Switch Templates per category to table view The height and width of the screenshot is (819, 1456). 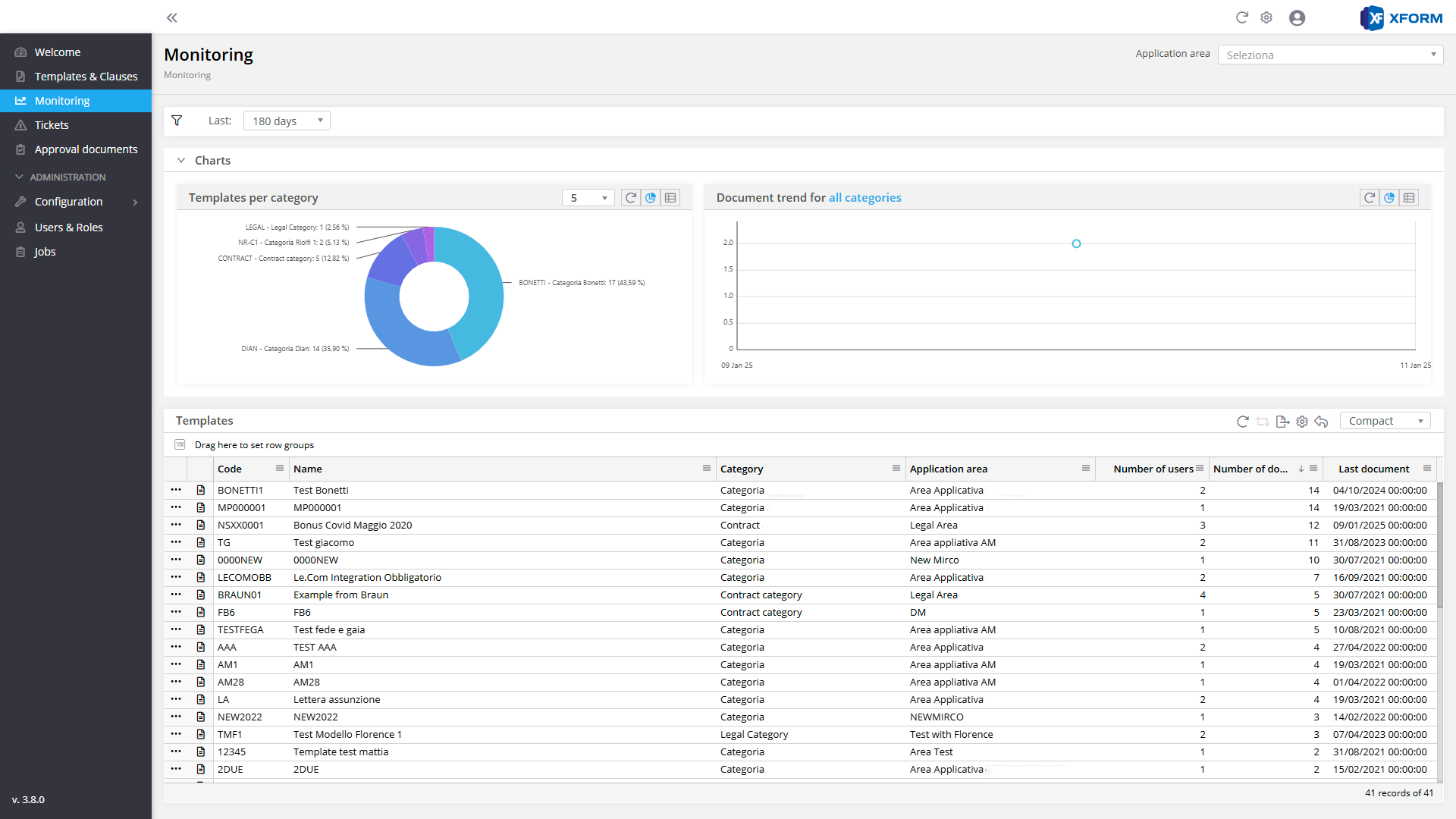click(670, 198)
